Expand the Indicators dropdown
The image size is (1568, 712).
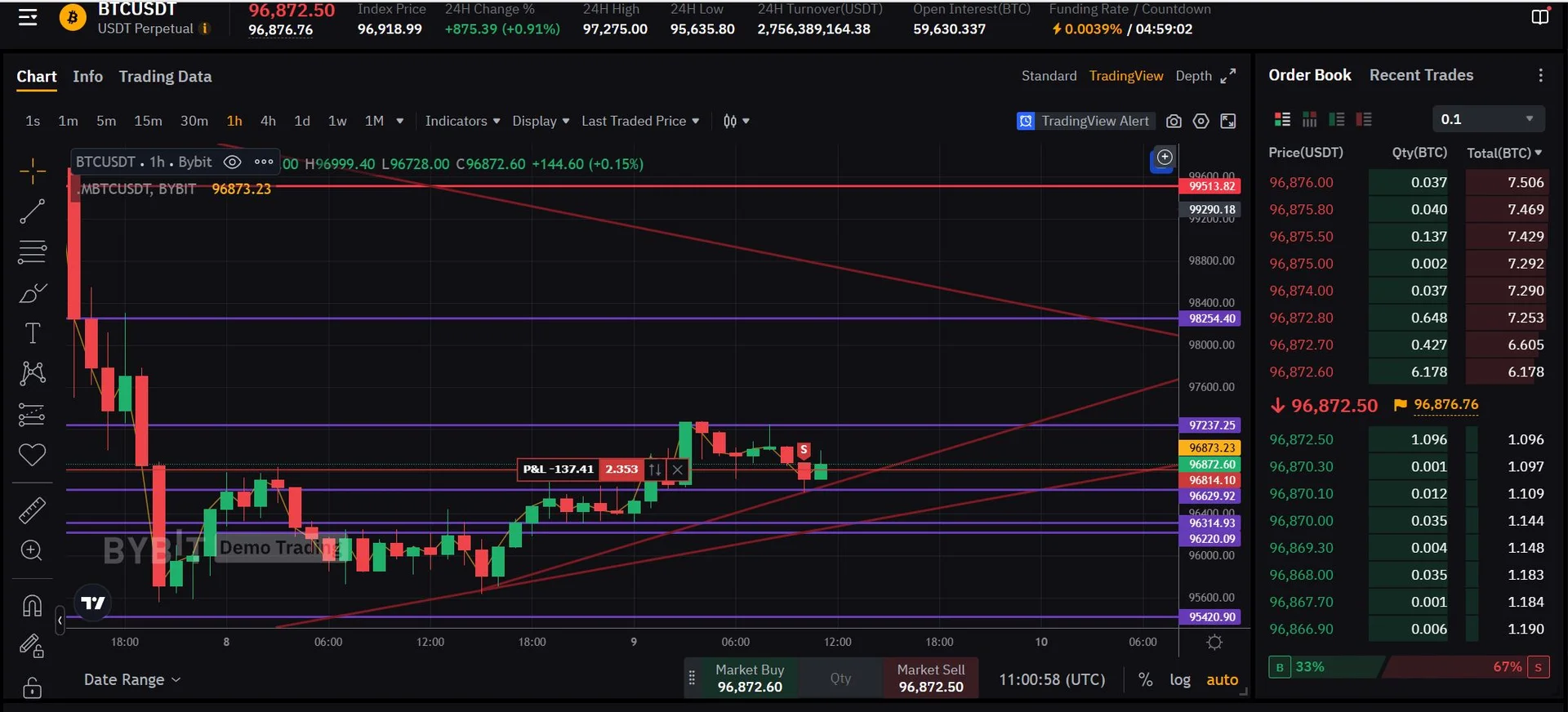(x=462, y=121)
